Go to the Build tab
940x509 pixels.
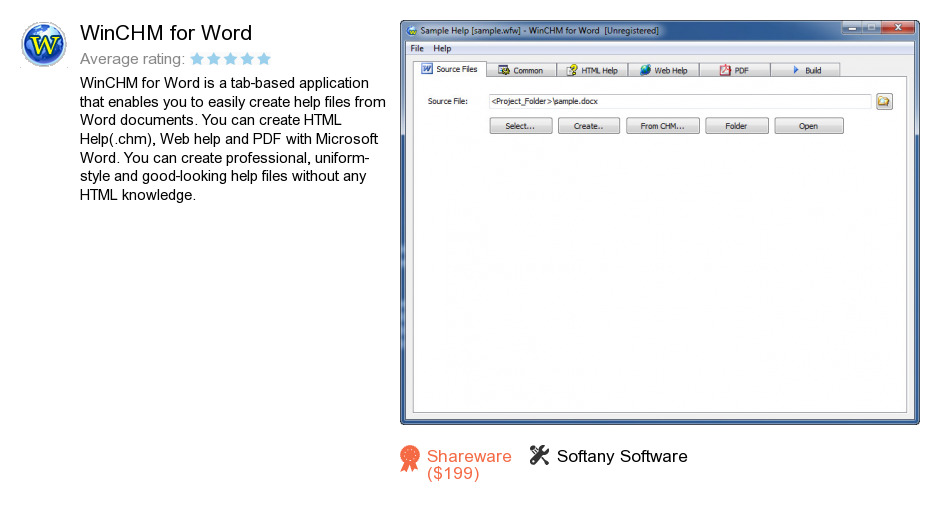(x=805, y=70)
